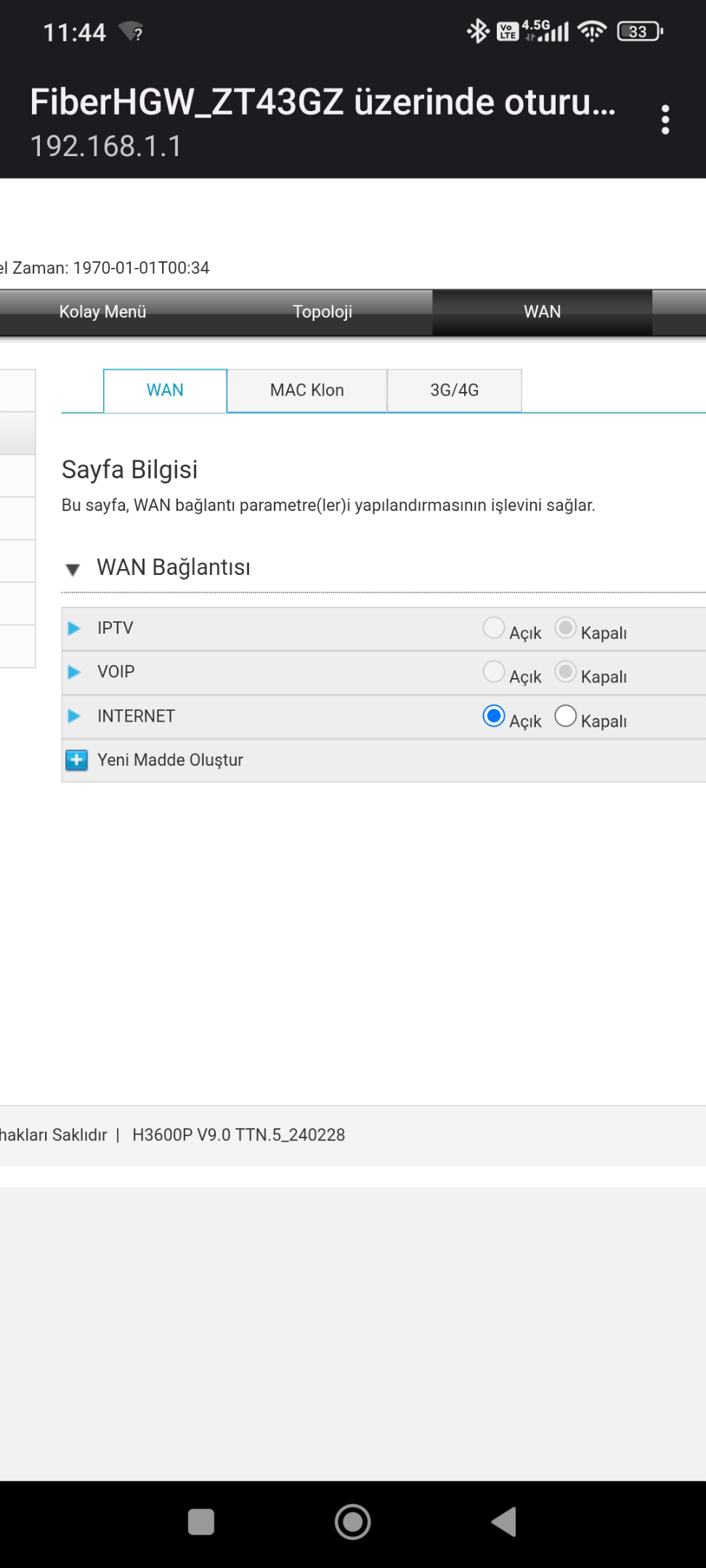Switch to the MAC Klon tab
Screen dimensions: 706x1568
tap(307, 391)
